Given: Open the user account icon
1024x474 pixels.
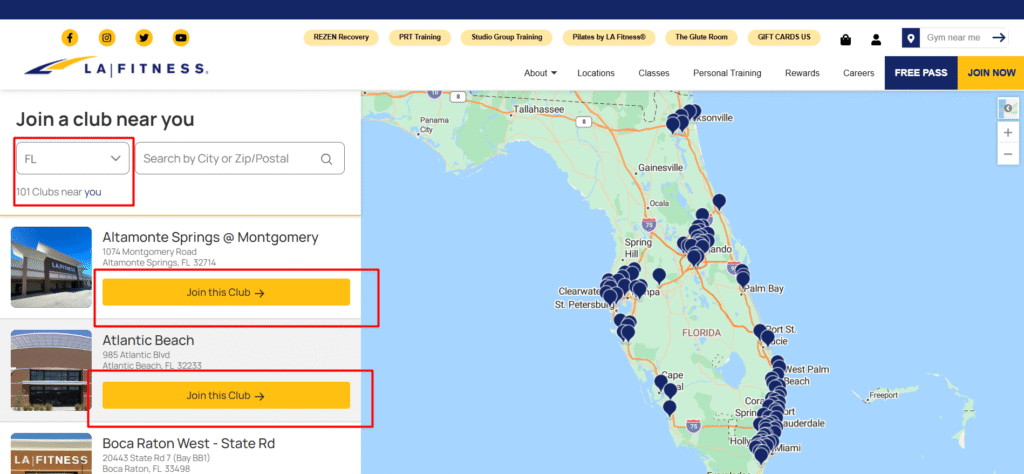Looking at the screenshot, I should click(x=876, y=39).
